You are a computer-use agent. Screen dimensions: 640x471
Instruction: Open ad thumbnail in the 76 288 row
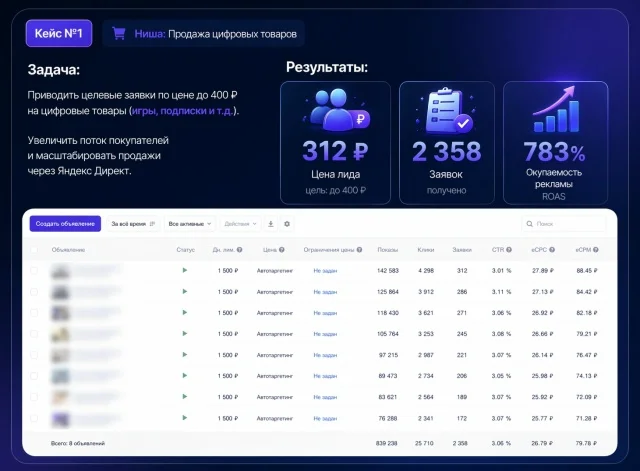click(60, 419)
